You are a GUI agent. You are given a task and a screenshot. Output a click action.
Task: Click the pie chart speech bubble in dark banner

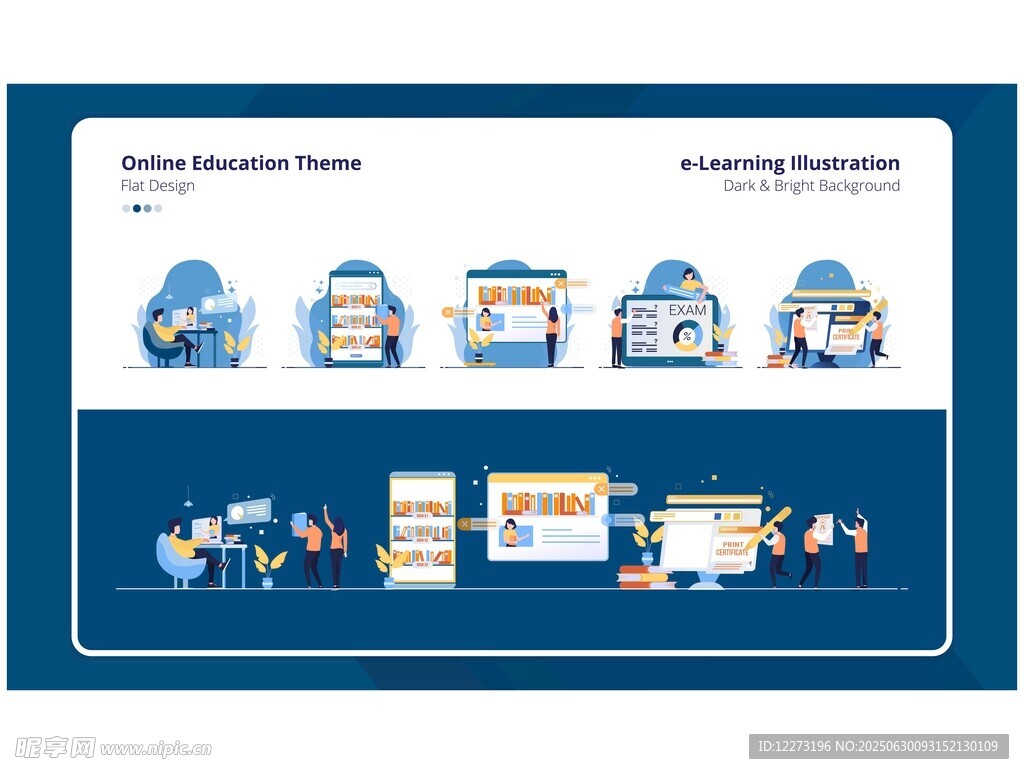point(249,511)
